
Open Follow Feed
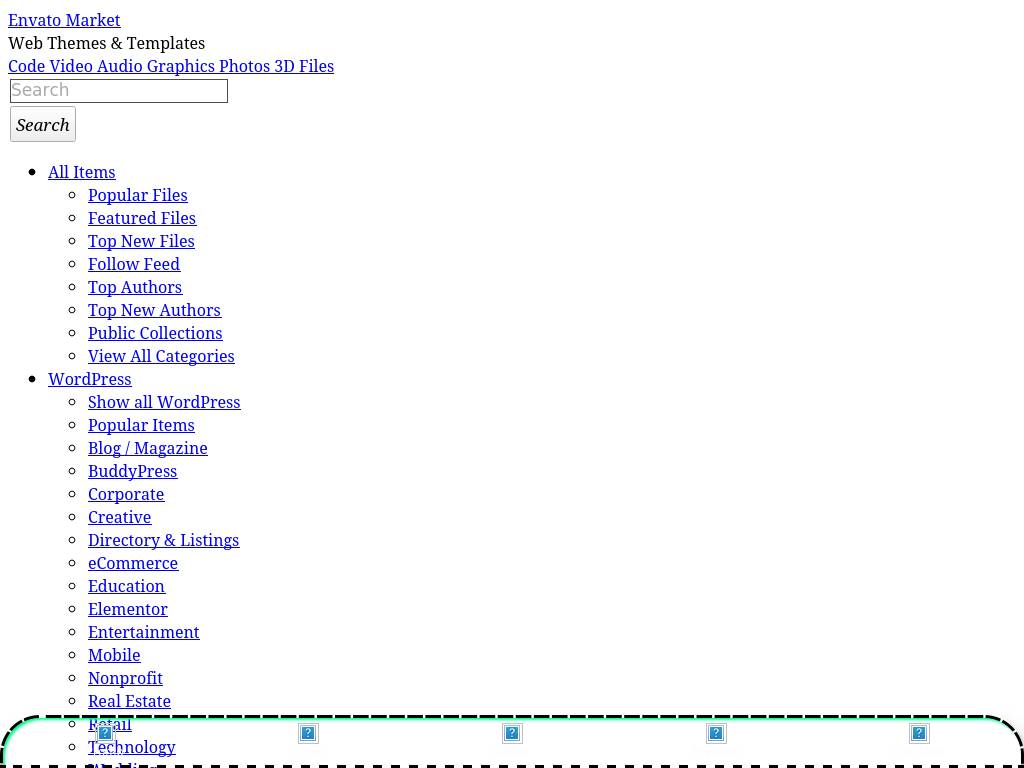tap(134, 264)
